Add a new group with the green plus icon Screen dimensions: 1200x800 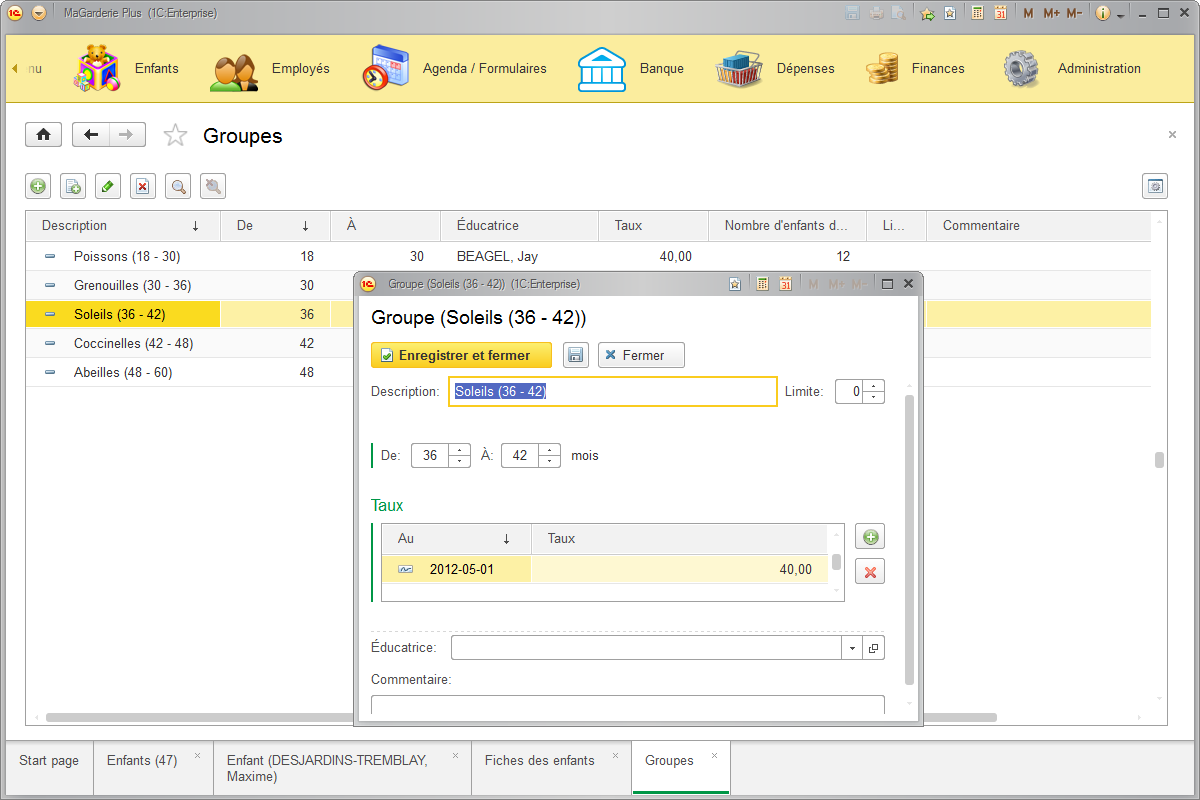pos(38,186)
